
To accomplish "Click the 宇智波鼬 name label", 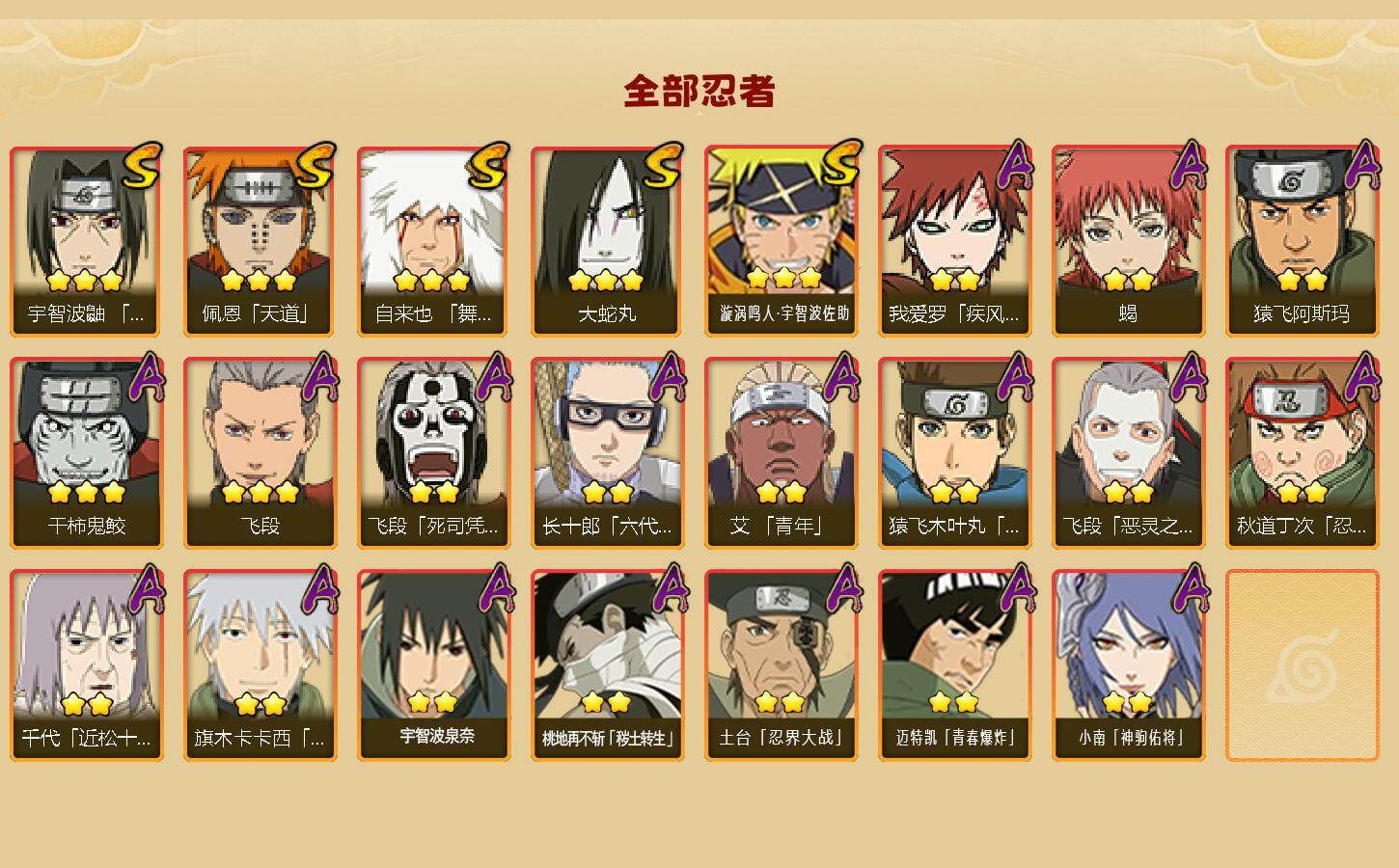I will [x=86, y=313].
